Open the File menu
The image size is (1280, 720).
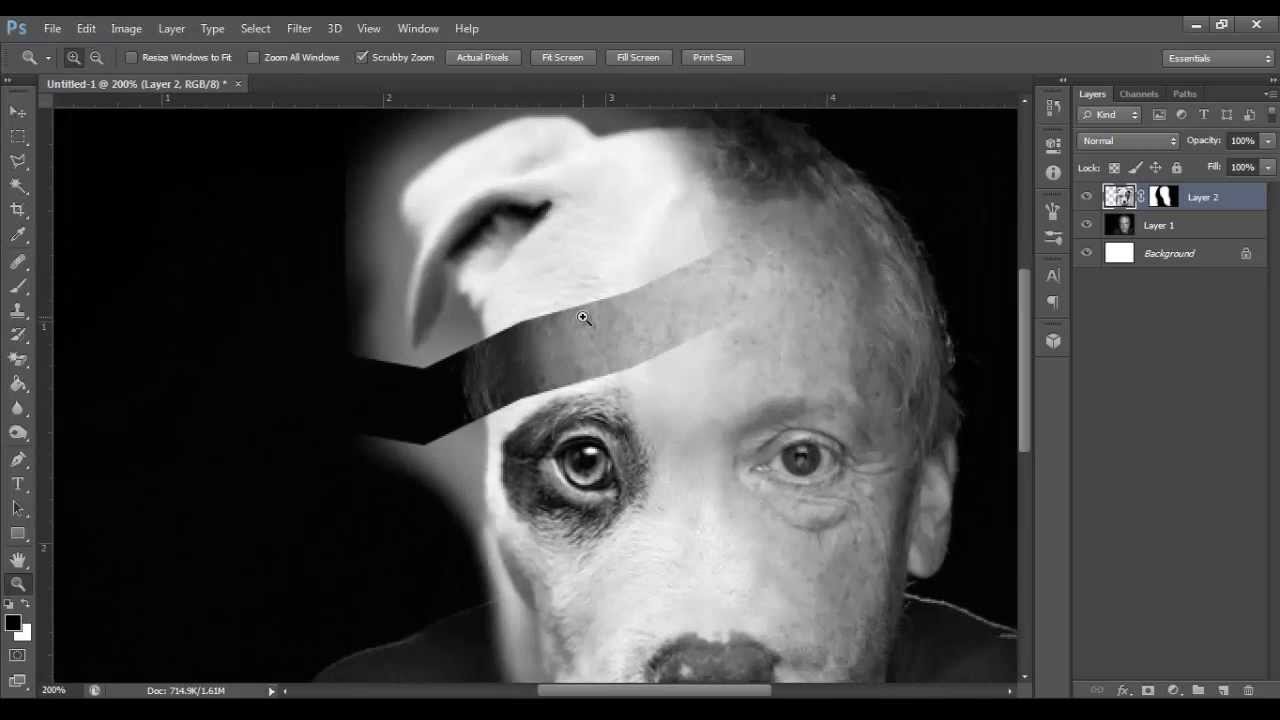pyautogui.click(x=52, y=28)
